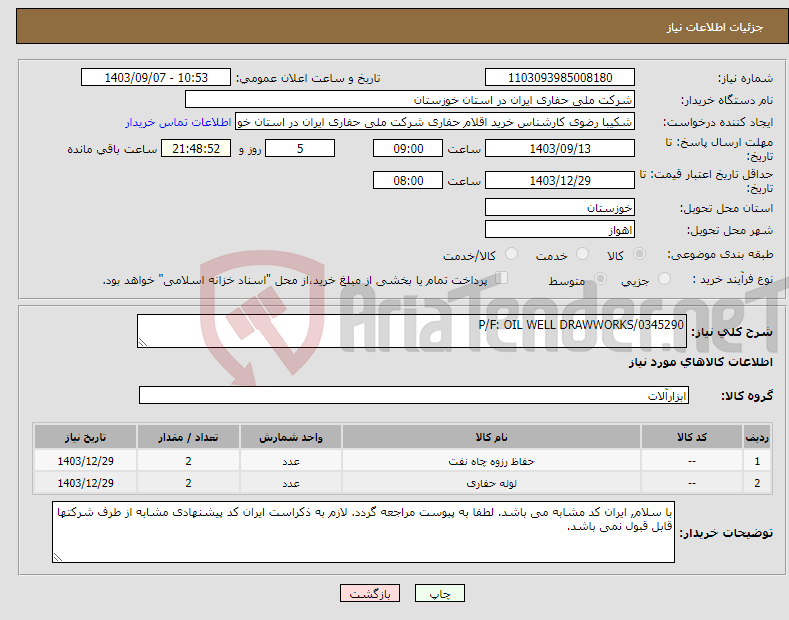This screenshot has height=620, width=789.
Task: Select the متوسط purchase type radio
Action: (600, 278)
